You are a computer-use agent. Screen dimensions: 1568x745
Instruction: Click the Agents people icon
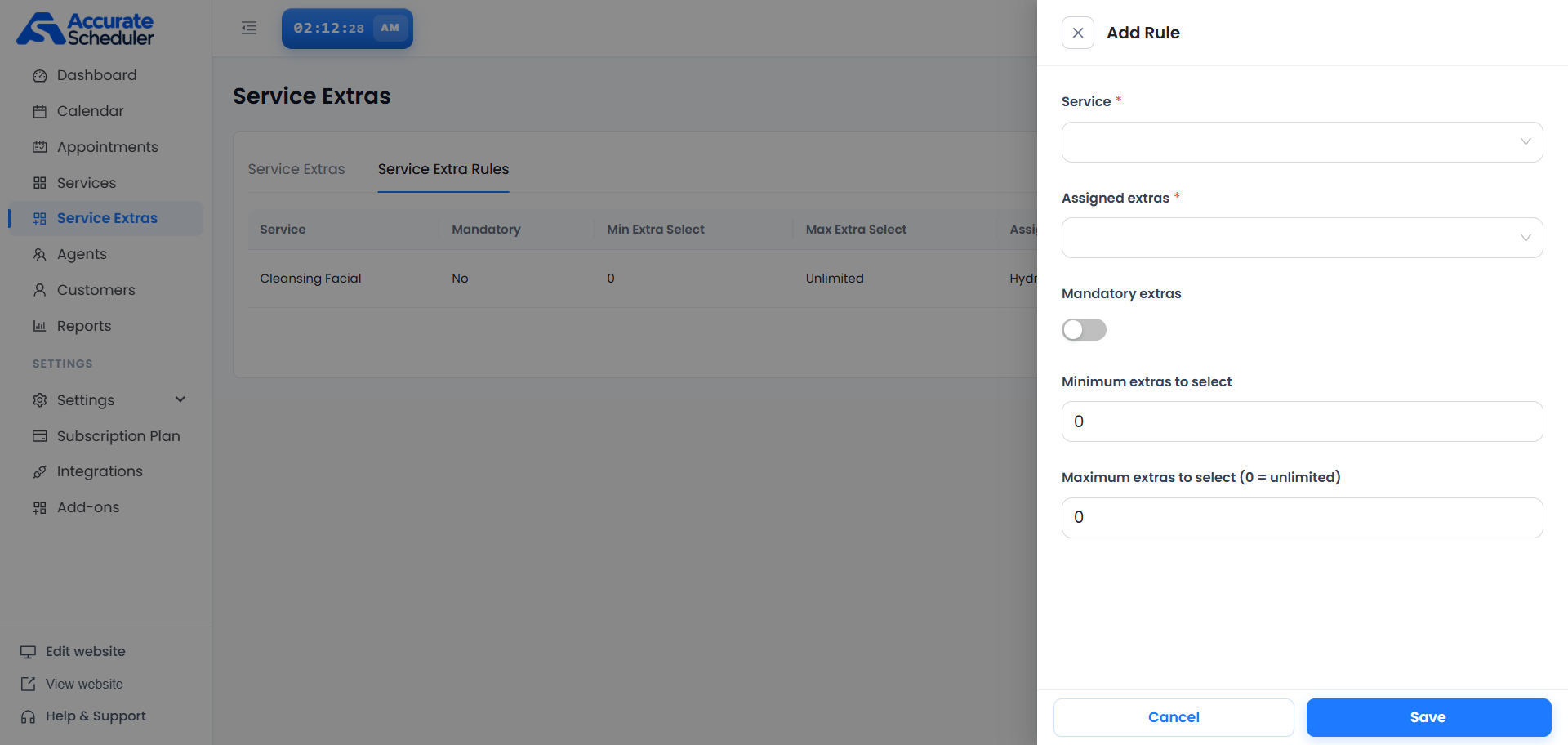pos(39,255)
